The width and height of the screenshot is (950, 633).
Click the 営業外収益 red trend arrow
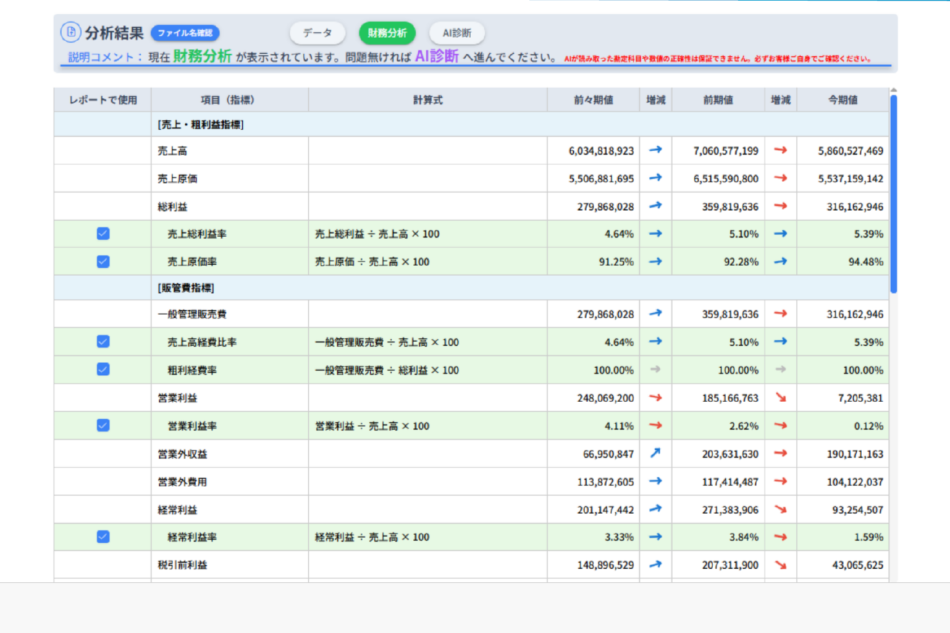pyautogui.click(x=780, y=453)
